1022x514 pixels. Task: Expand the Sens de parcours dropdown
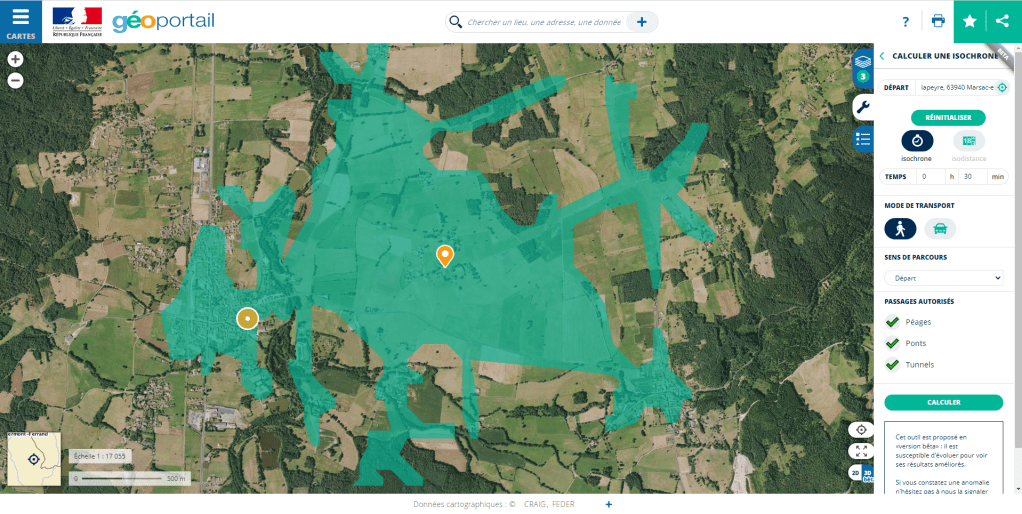[x=943, y=278]
